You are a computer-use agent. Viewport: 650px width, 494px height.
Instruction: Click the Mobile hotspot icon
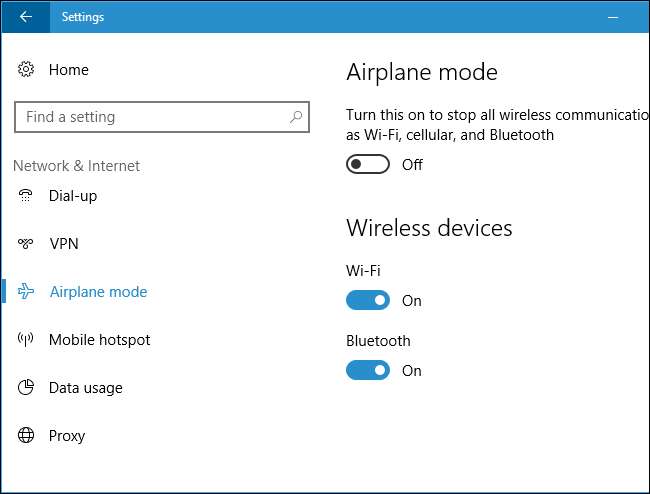[26, 340]
